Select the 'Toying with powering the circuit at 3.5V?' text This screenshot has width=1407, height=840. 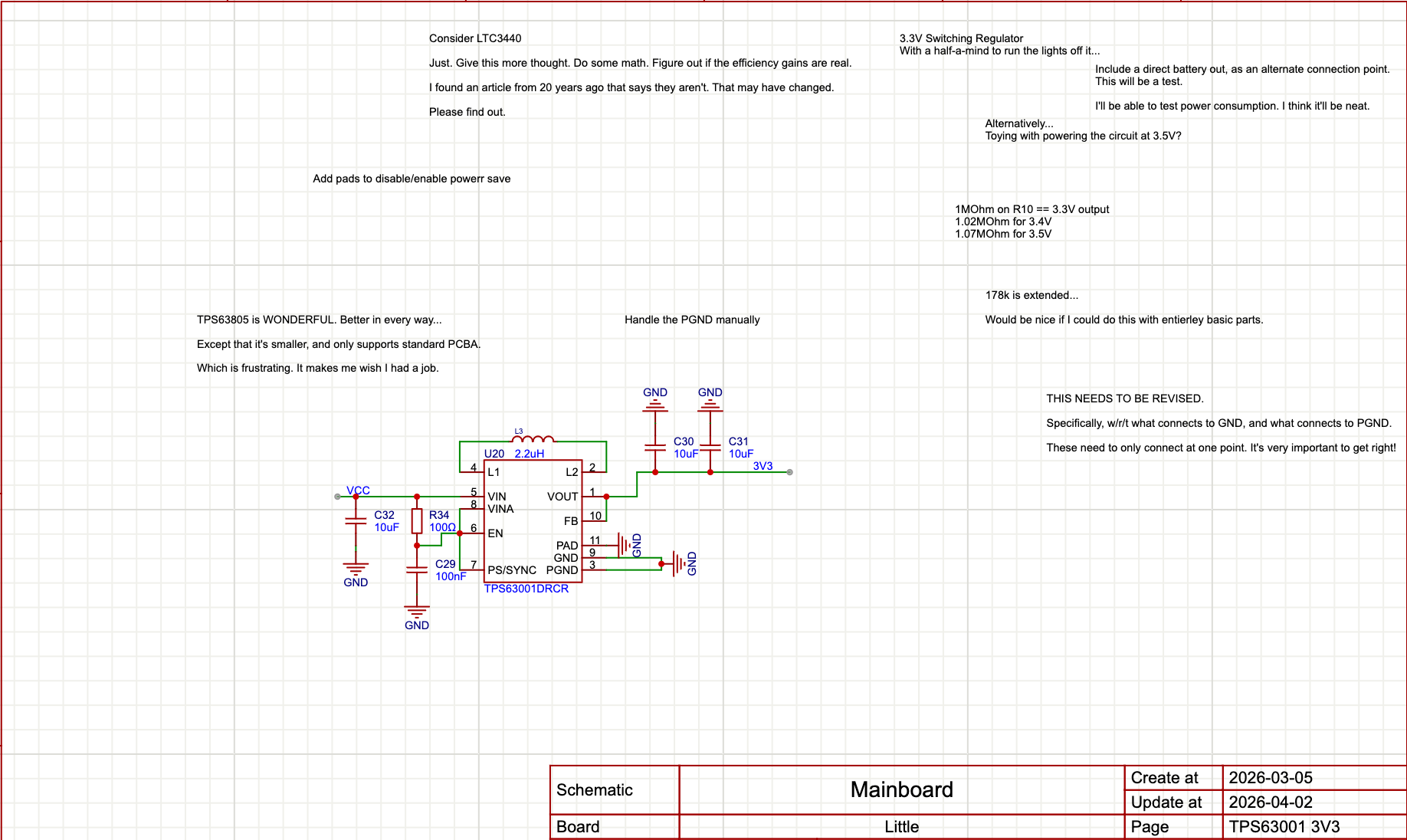[x=1083, y=136]
